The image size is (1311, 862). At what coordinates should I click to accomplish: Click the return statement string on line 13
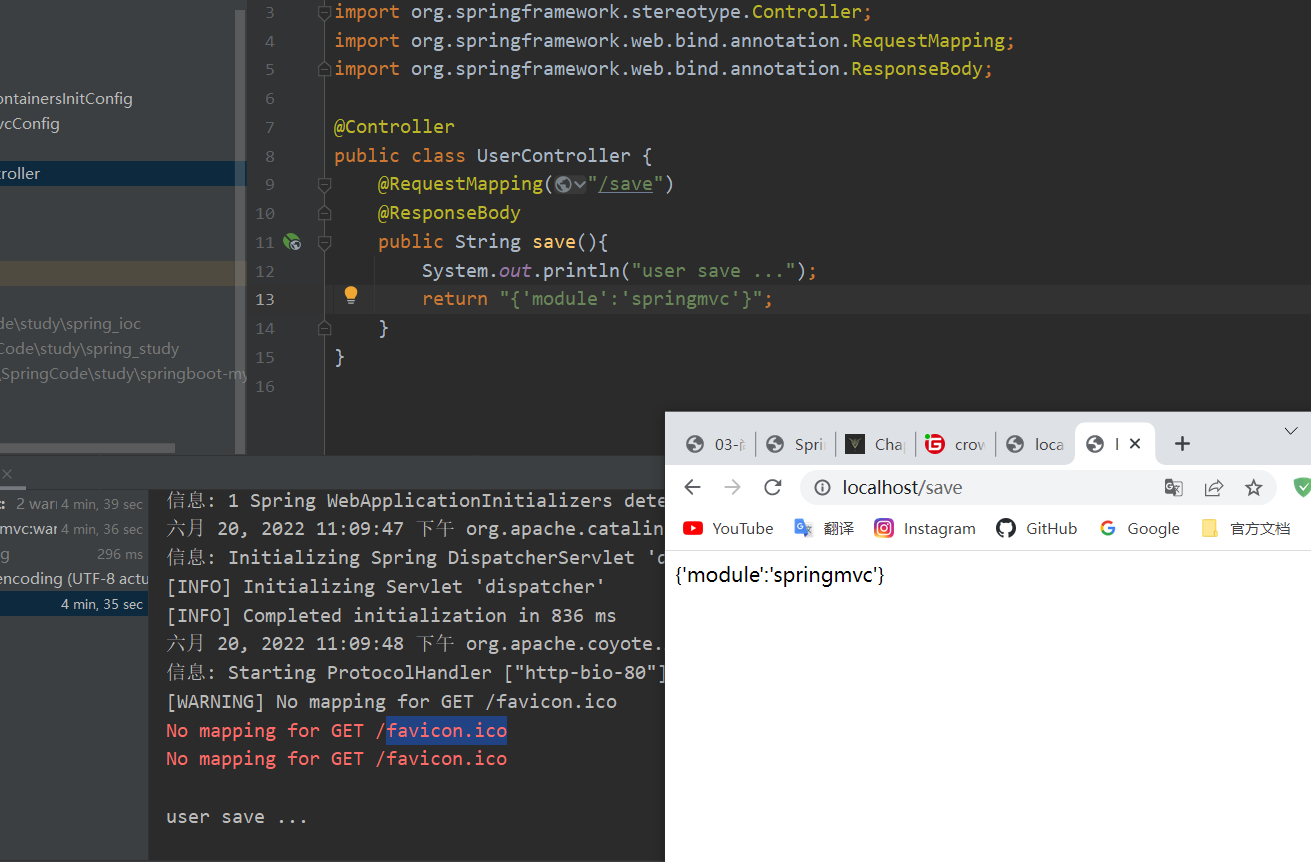[x=631, y=299]
